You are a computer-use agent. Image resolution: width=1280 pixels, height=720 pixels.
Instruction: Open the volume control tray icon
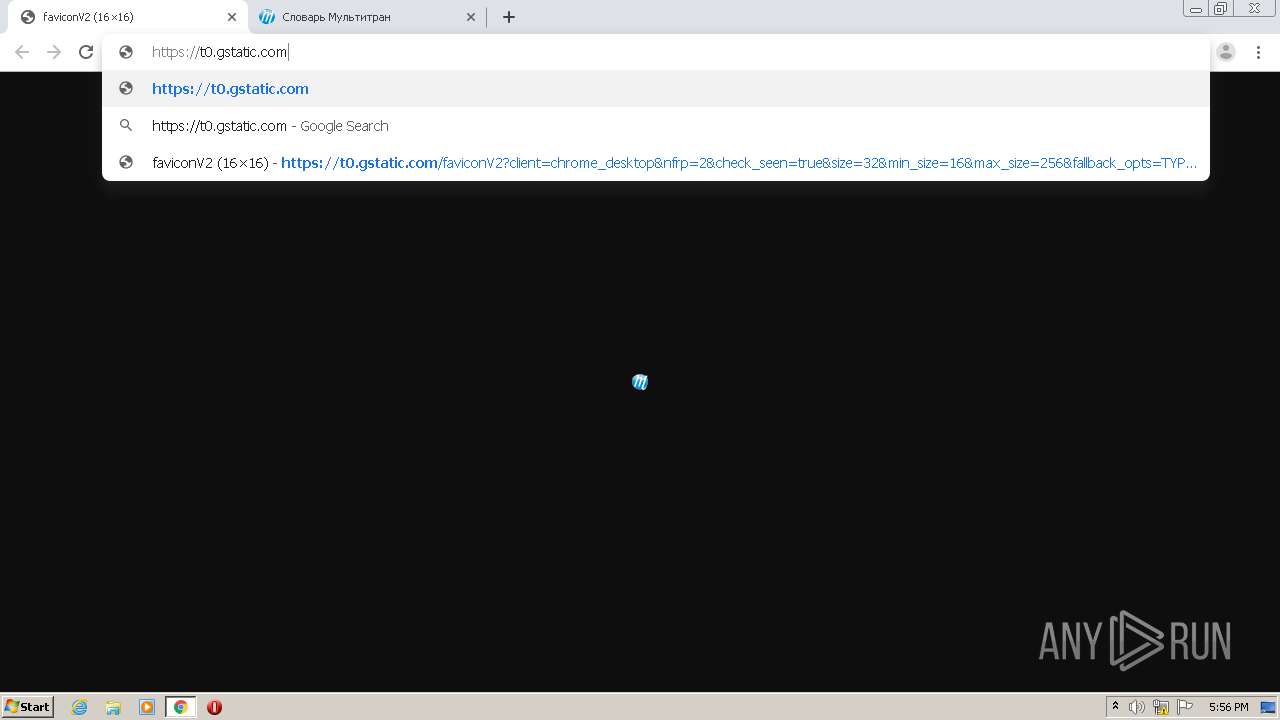point(1137,707)
